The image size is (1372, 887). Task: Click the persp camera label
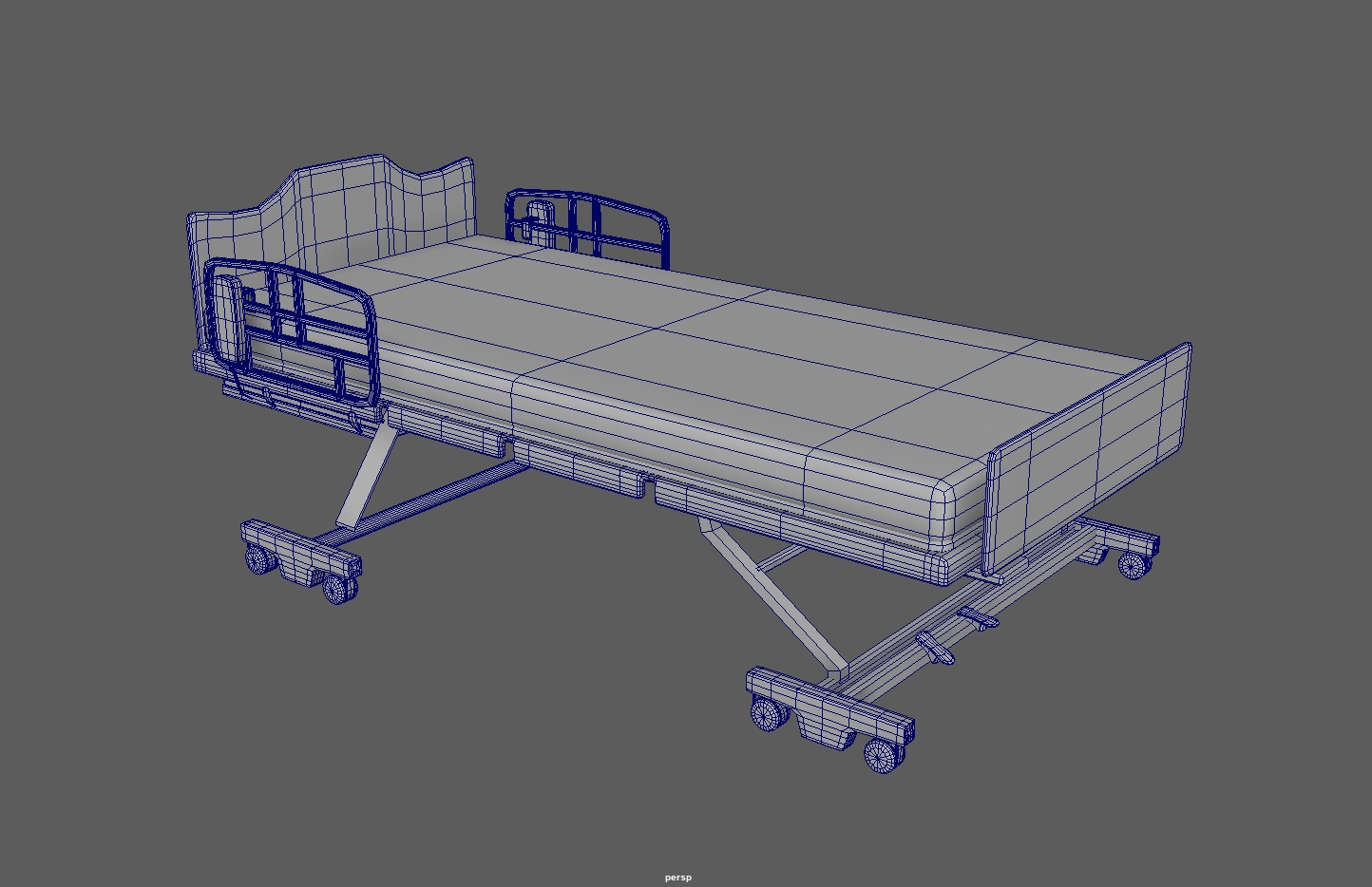677,878
